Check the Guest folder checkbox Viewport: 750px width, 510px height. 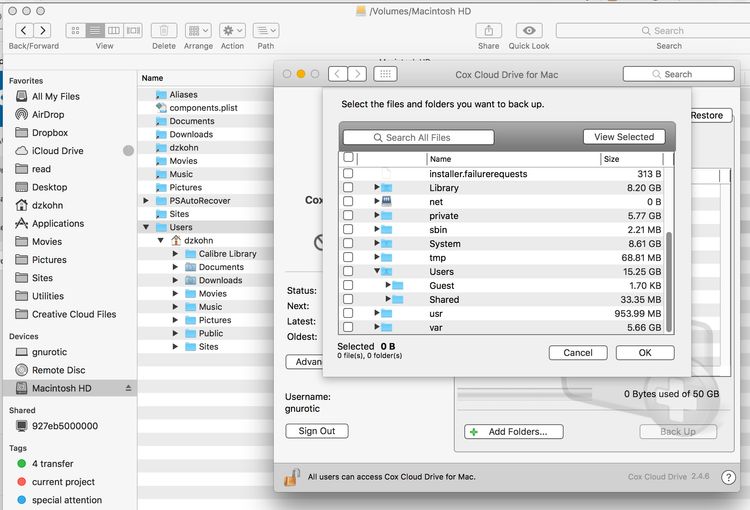[348, 285]
